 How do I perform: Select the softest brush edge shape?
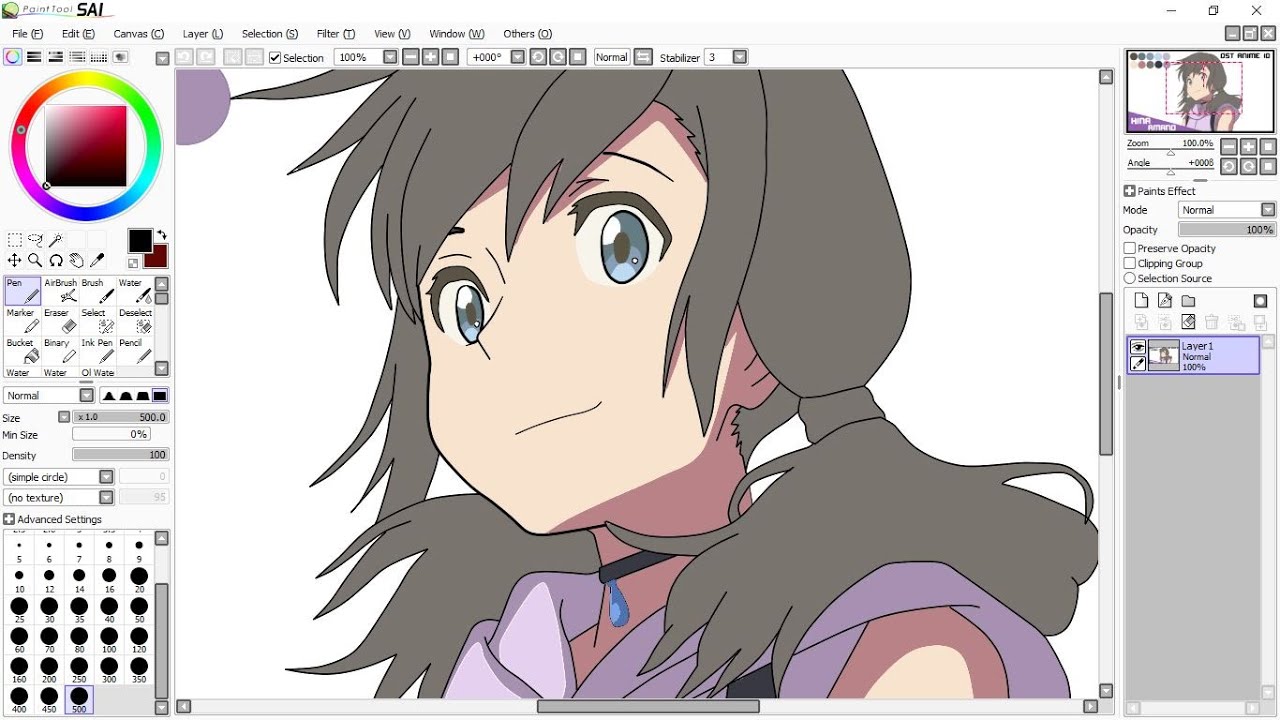tap(109, 396)
